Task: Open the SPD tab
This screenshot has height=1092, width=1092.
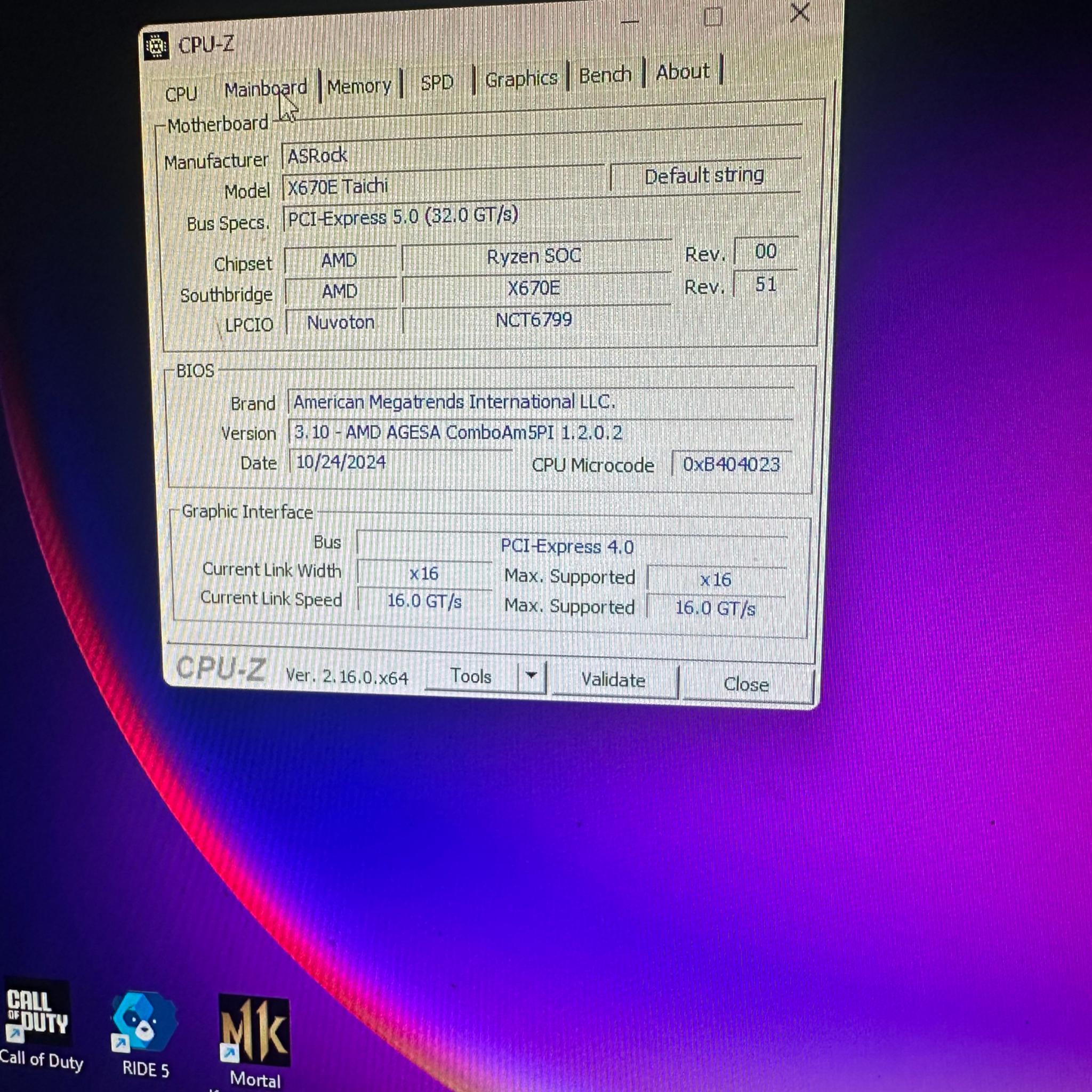Action: [437, 83]
